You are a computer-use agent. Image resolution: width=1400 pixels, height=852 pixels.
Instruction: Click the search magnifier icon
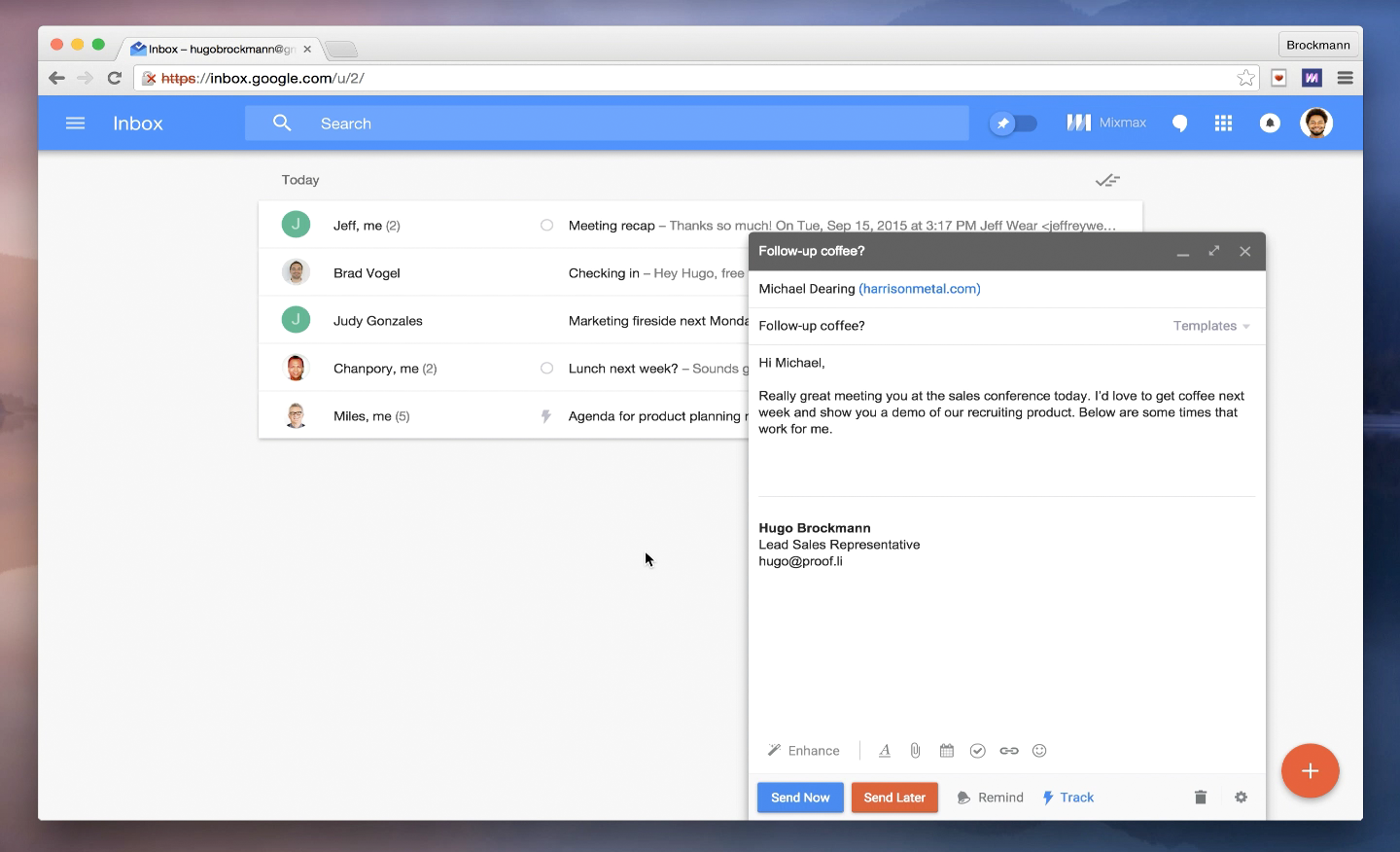(282, 123)
